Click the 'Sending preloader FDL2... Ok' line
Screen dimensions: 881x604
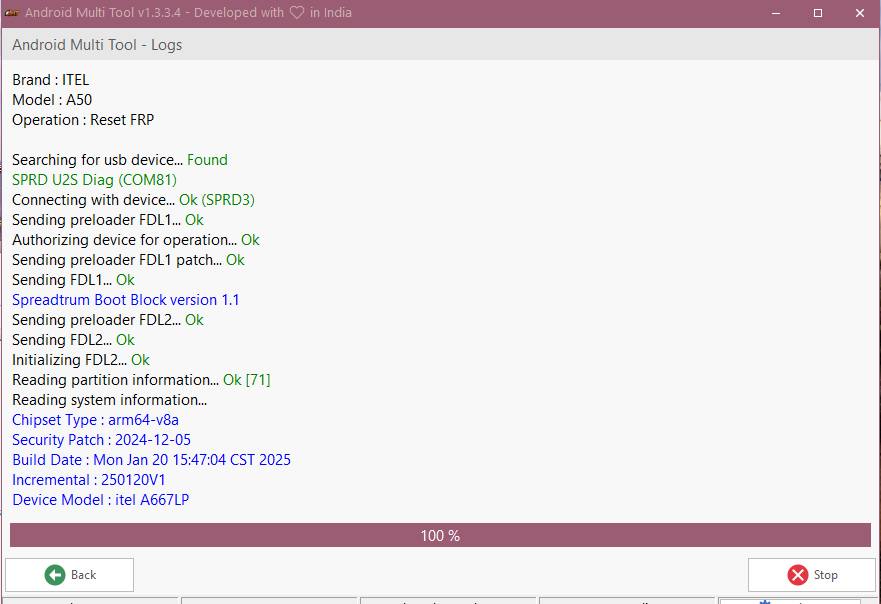[108, 320]
